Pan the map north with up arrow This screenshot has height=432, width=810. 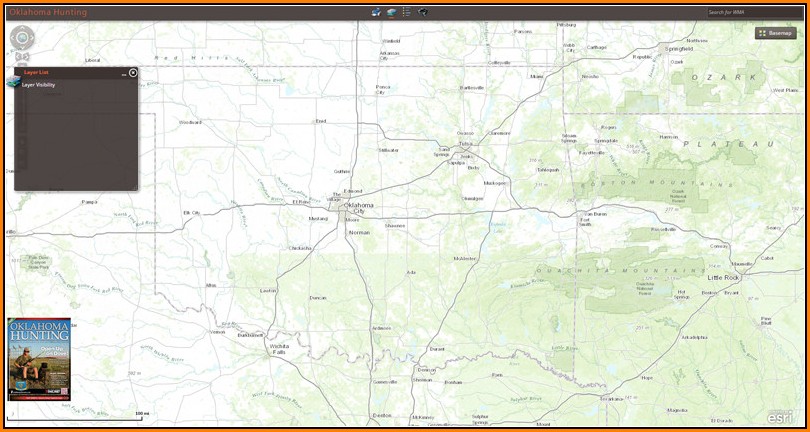(22, 28)
